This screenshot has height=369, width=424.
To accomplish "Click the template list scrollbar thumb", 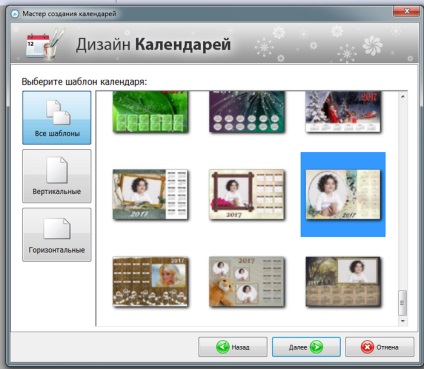I will click(403, 303).
